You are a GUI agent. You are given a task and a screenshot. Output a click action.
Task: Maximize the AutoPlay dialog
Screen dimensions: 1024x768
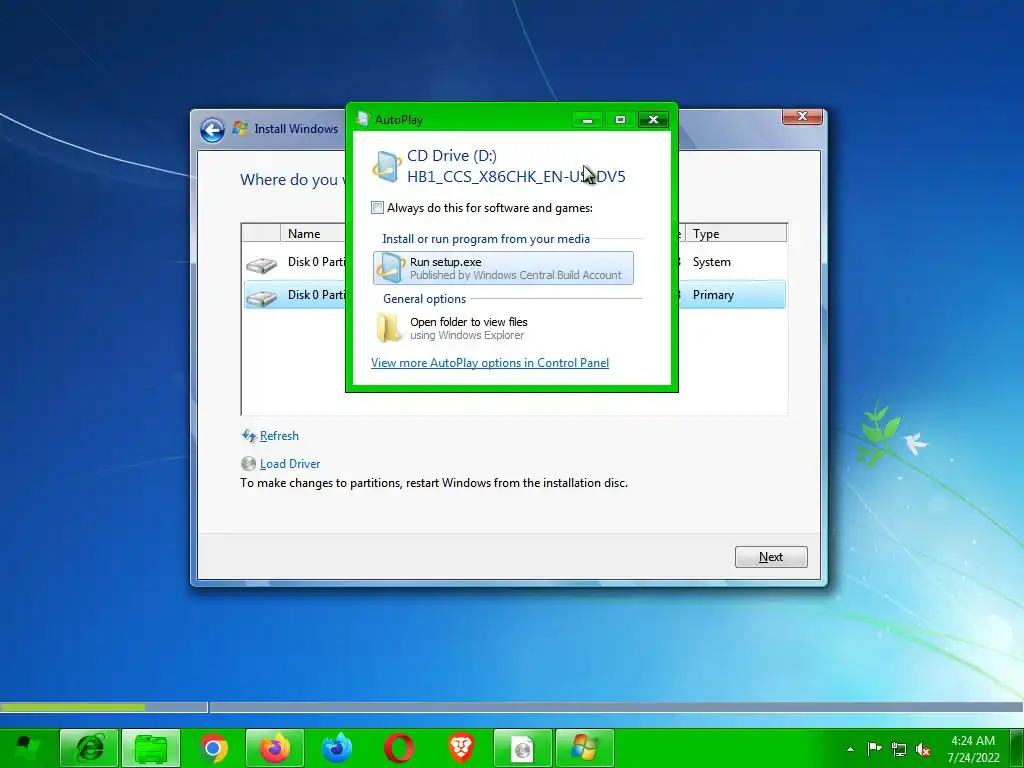[620, 120]
